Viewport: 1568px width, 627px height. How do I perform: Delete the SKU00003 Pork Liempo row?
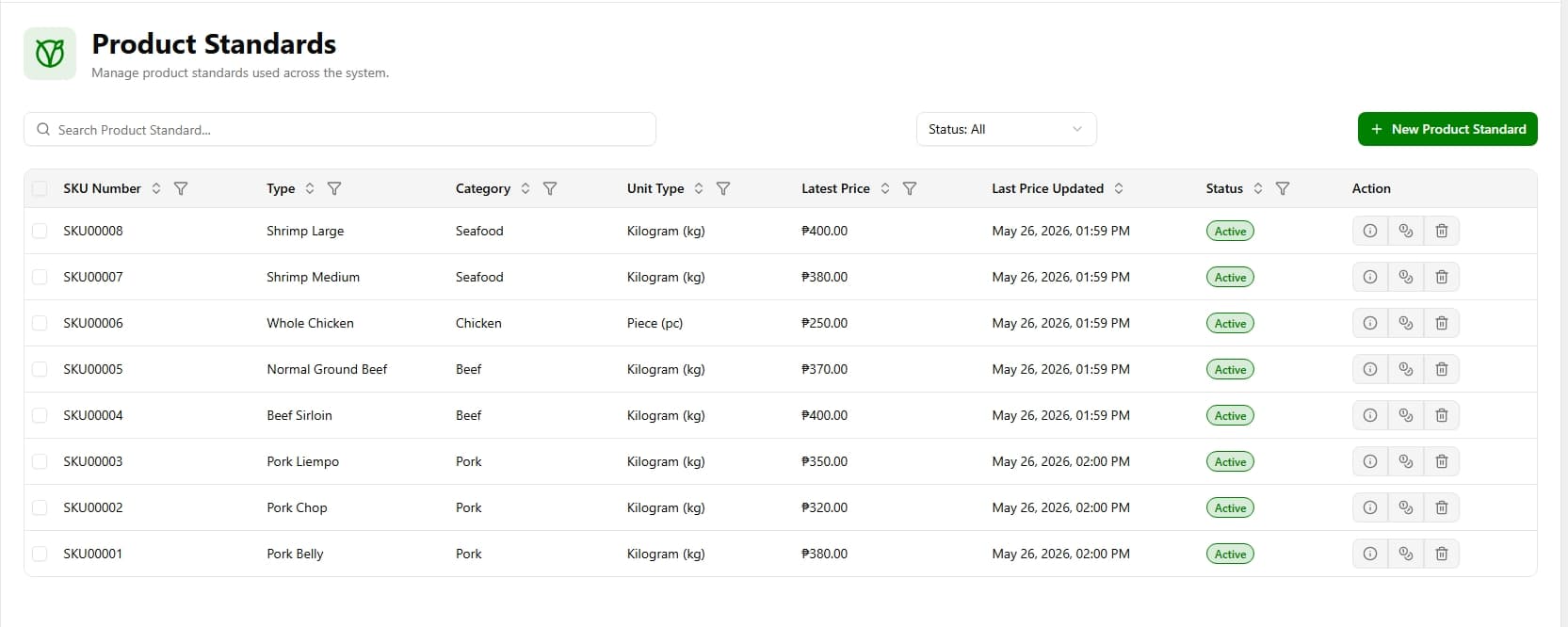coord(1442,461)
